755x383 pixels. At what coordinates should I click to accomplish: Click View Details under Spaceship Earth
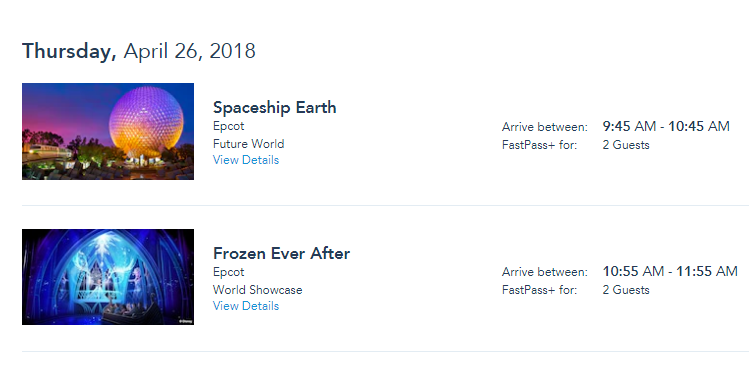[x=246, y=160]
